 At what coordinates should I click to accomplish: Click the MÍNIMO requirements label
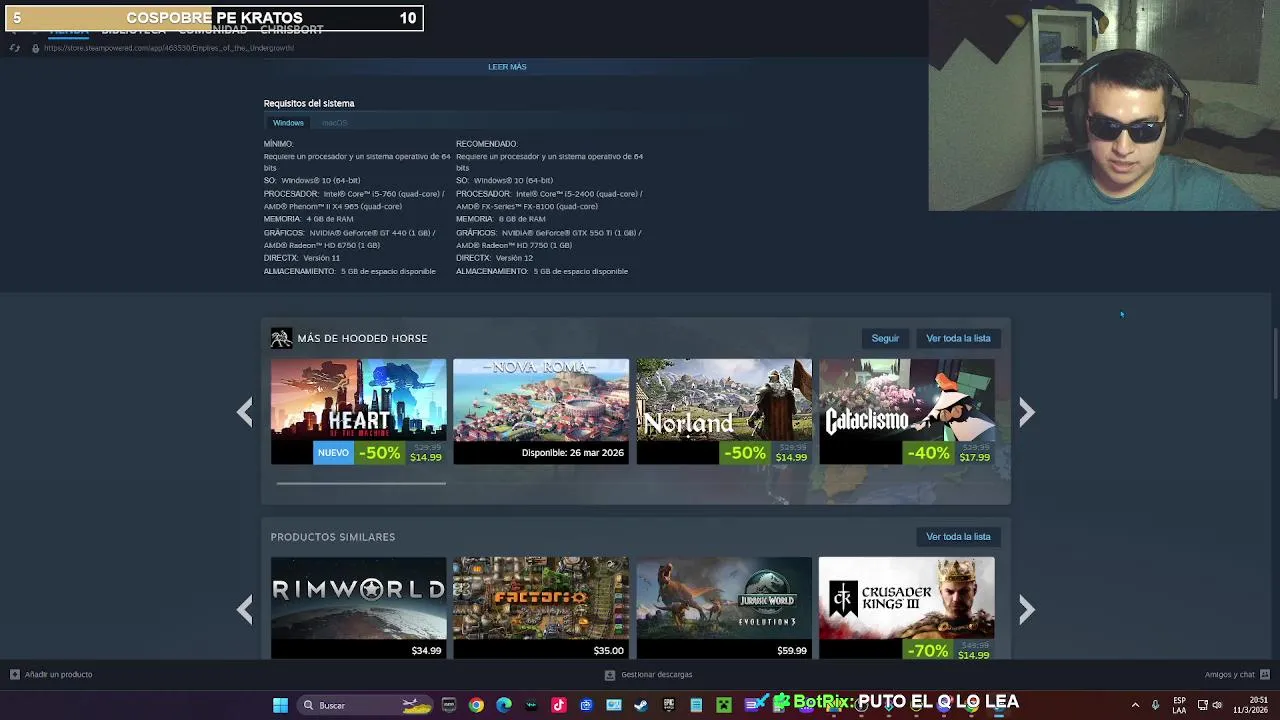[x=278, y=144]
